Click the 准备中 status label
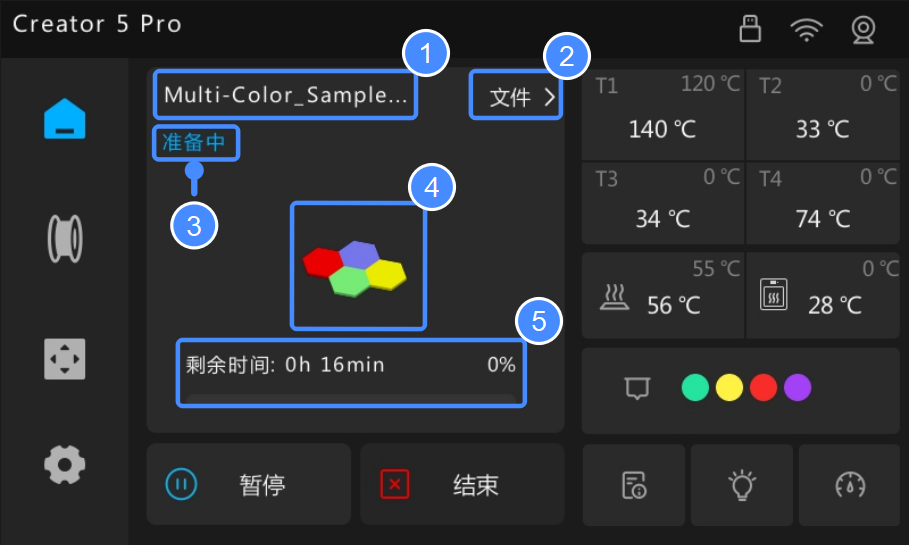This screenshot has width=909, height=545. point(195,143)
